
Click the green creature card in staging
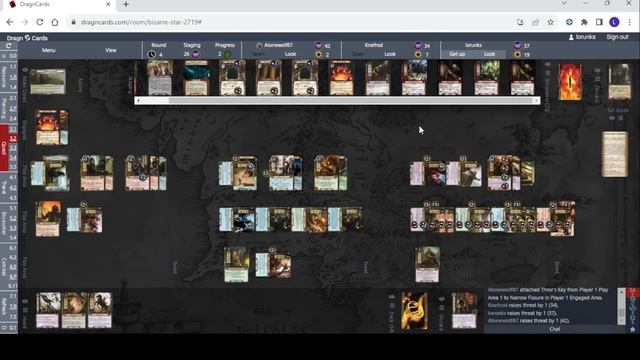[486, 78]
